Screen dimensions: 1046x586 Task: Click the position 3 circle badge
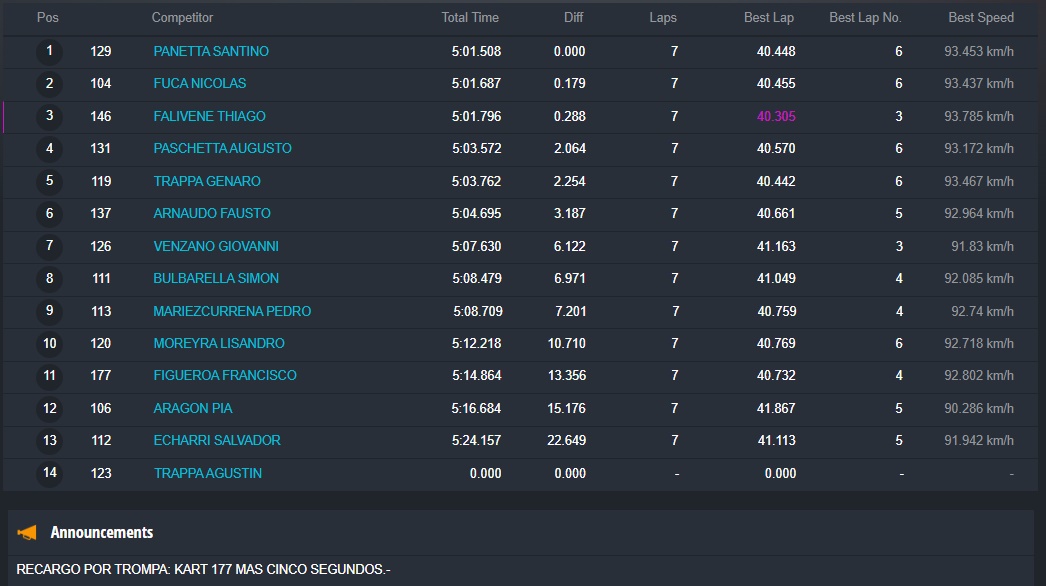[x=49, y=116]
